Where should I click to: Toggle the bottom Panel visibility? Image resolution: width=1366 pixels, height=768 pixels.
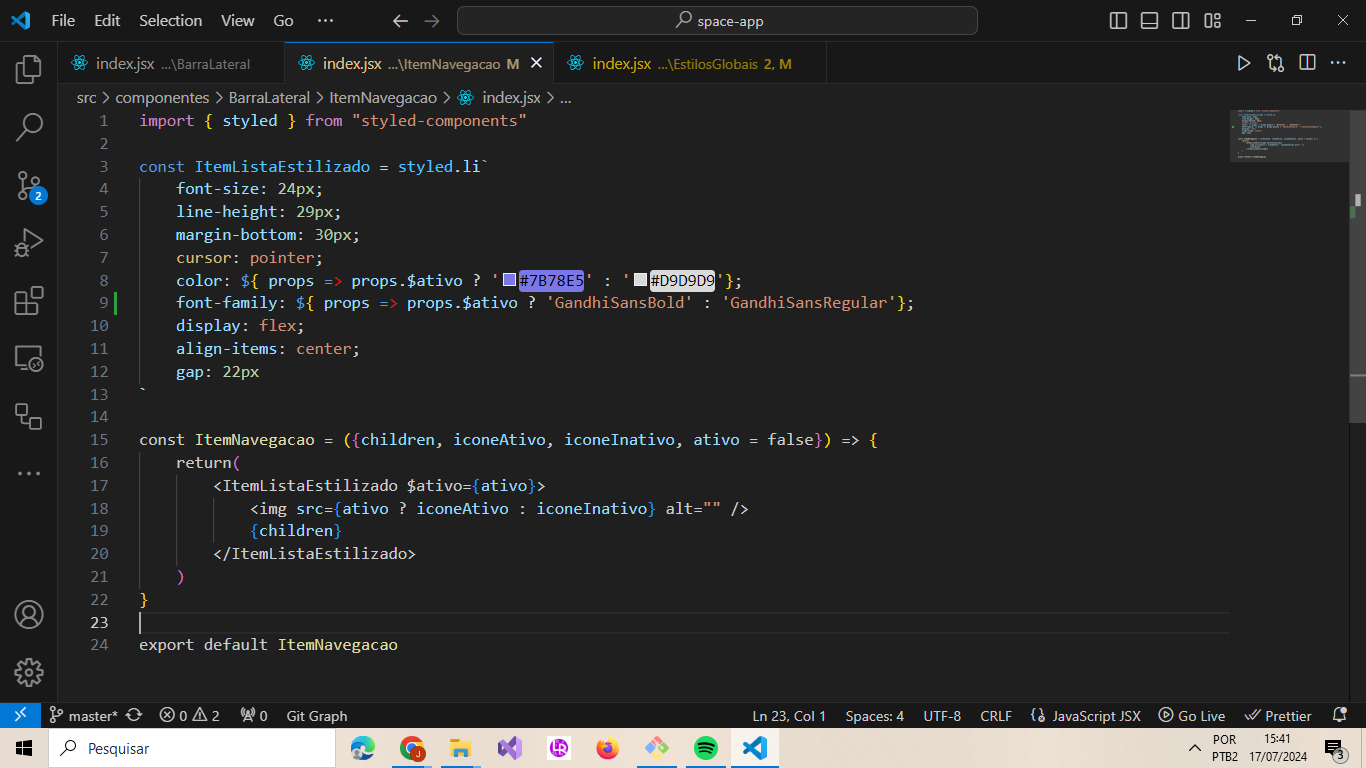click(1150, 20)
